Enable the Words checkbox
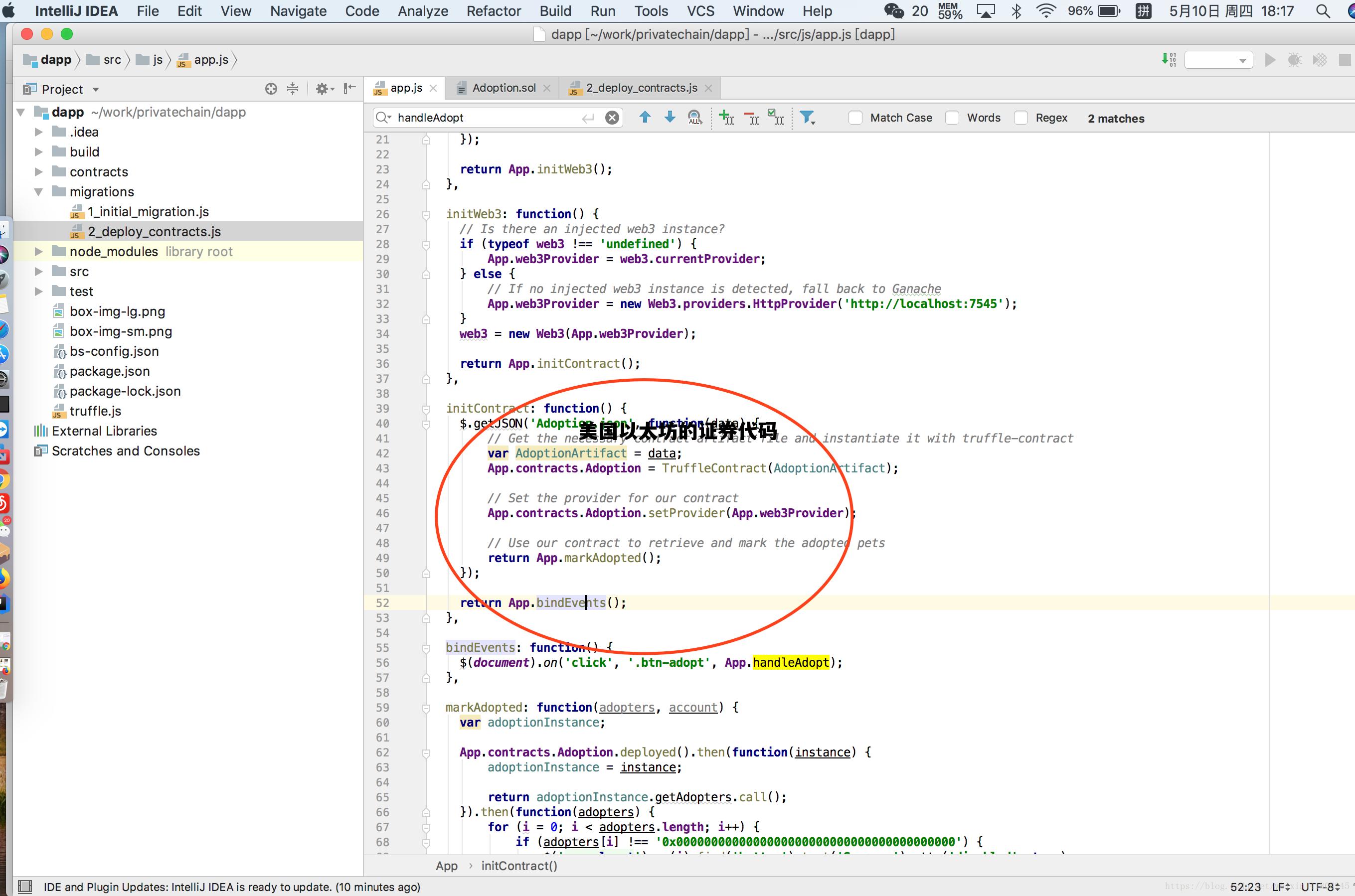The width and height of the screenshot is (1355, 896). pyautogui.click(x=952, y=118)
